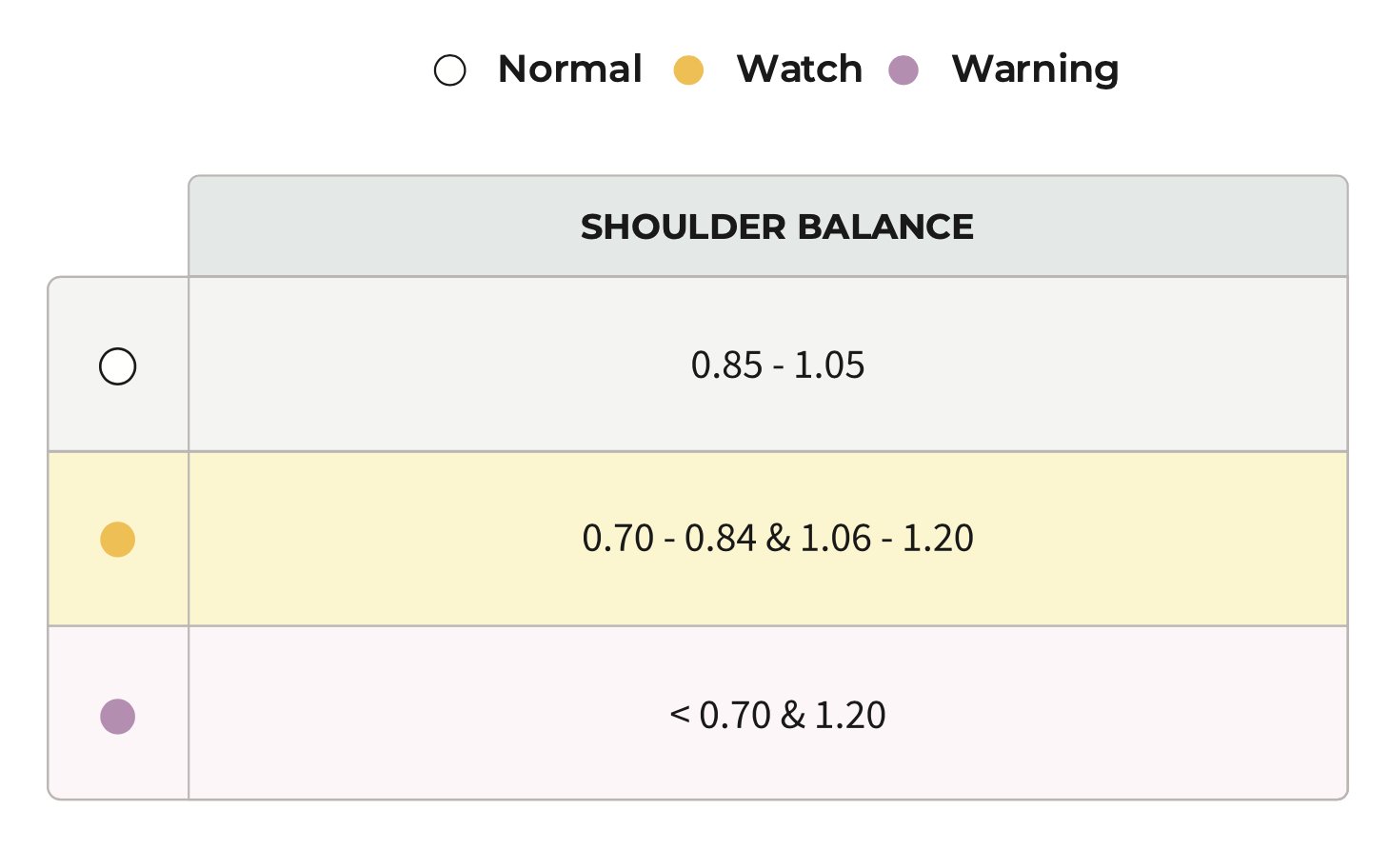Click the 0.85 value in the Normal row
This screenshot has height=868, width=1390.
(x=726, y=365)
